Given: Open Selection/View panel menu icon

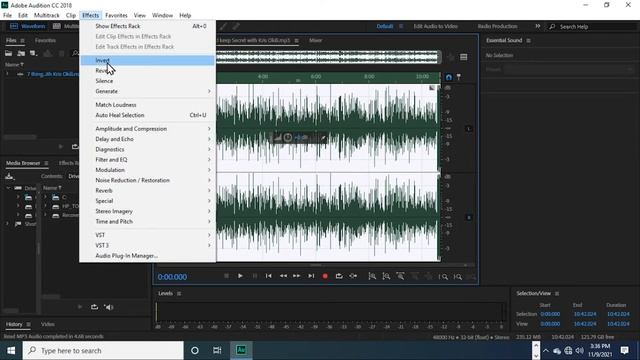Looking at the screenshot, I should tap(557, 293).
